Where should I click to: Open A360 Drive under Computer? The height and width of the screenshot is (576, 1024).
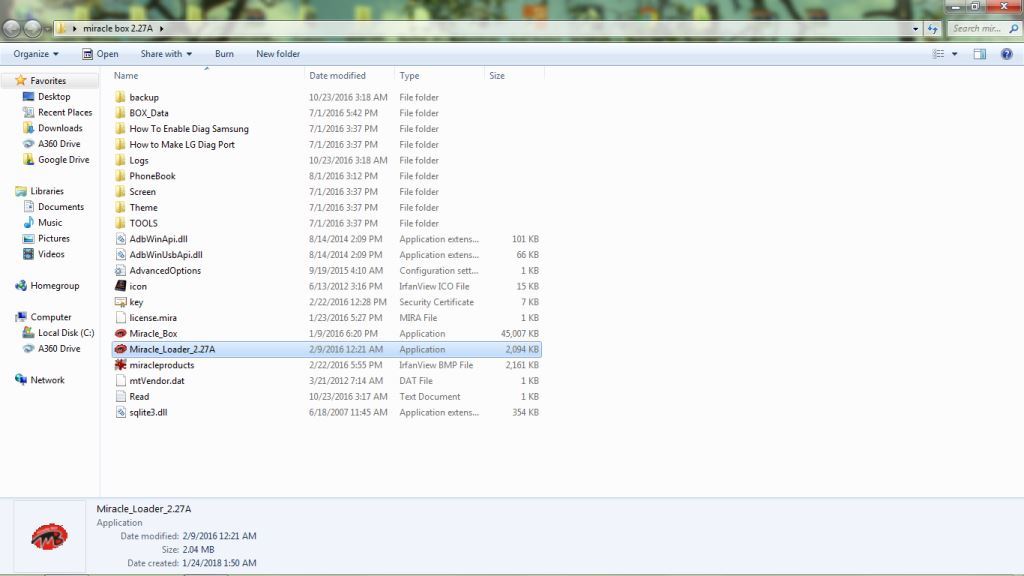pos(59,349)
